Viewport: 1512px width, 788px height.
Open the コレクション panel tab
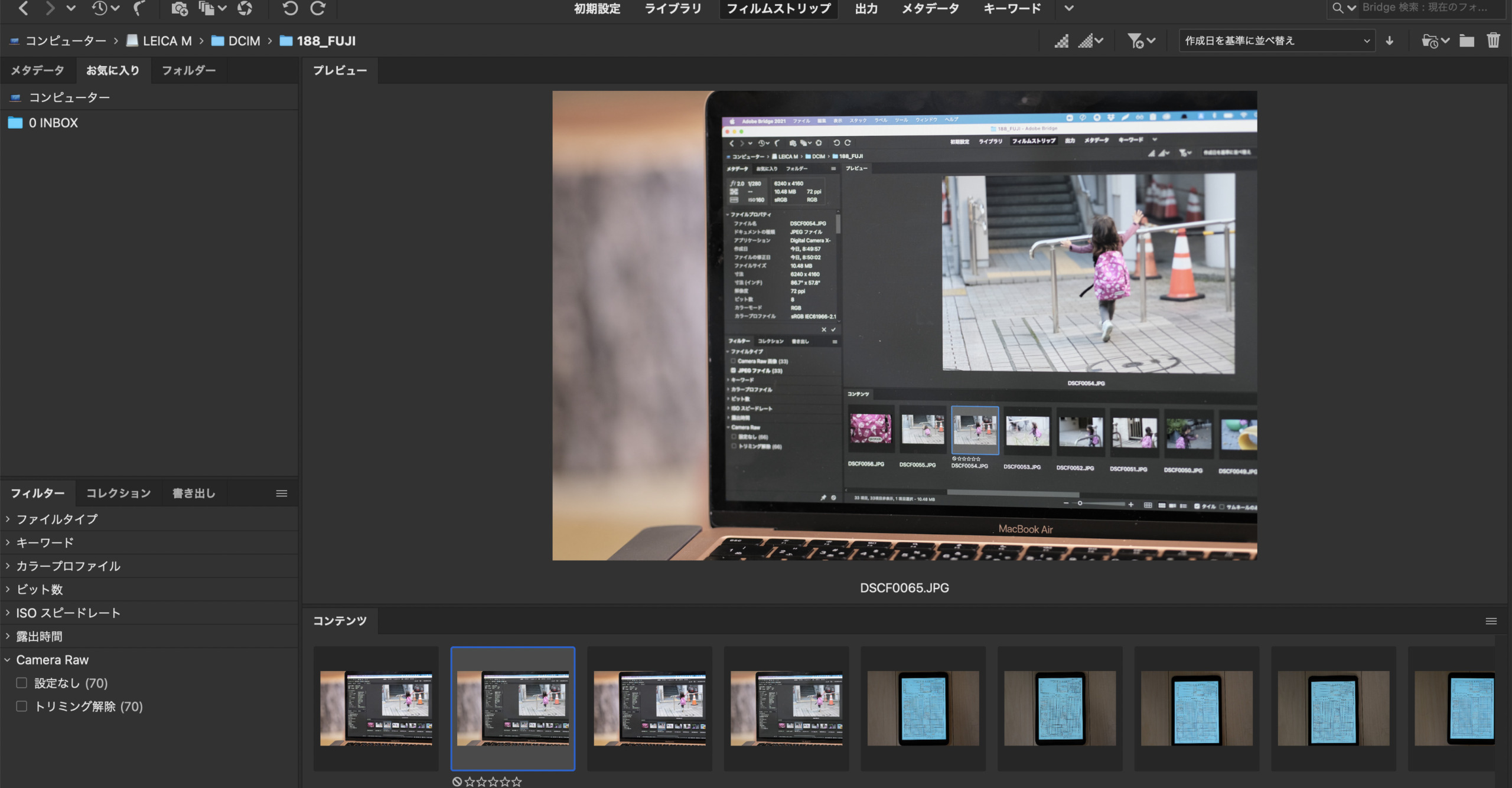[118, 493]
